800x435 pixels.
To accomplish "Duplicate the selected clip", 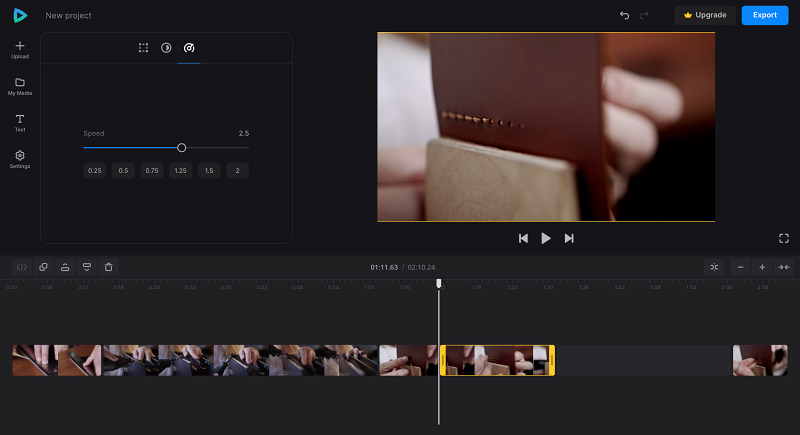I will pyautogui.click(x=43, y=267).
